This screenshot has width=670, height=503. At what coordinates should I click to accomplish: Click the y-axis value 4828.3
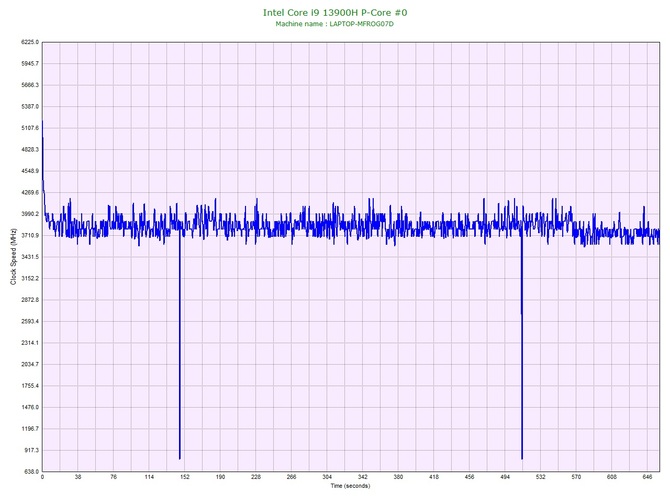pos(30,150)
